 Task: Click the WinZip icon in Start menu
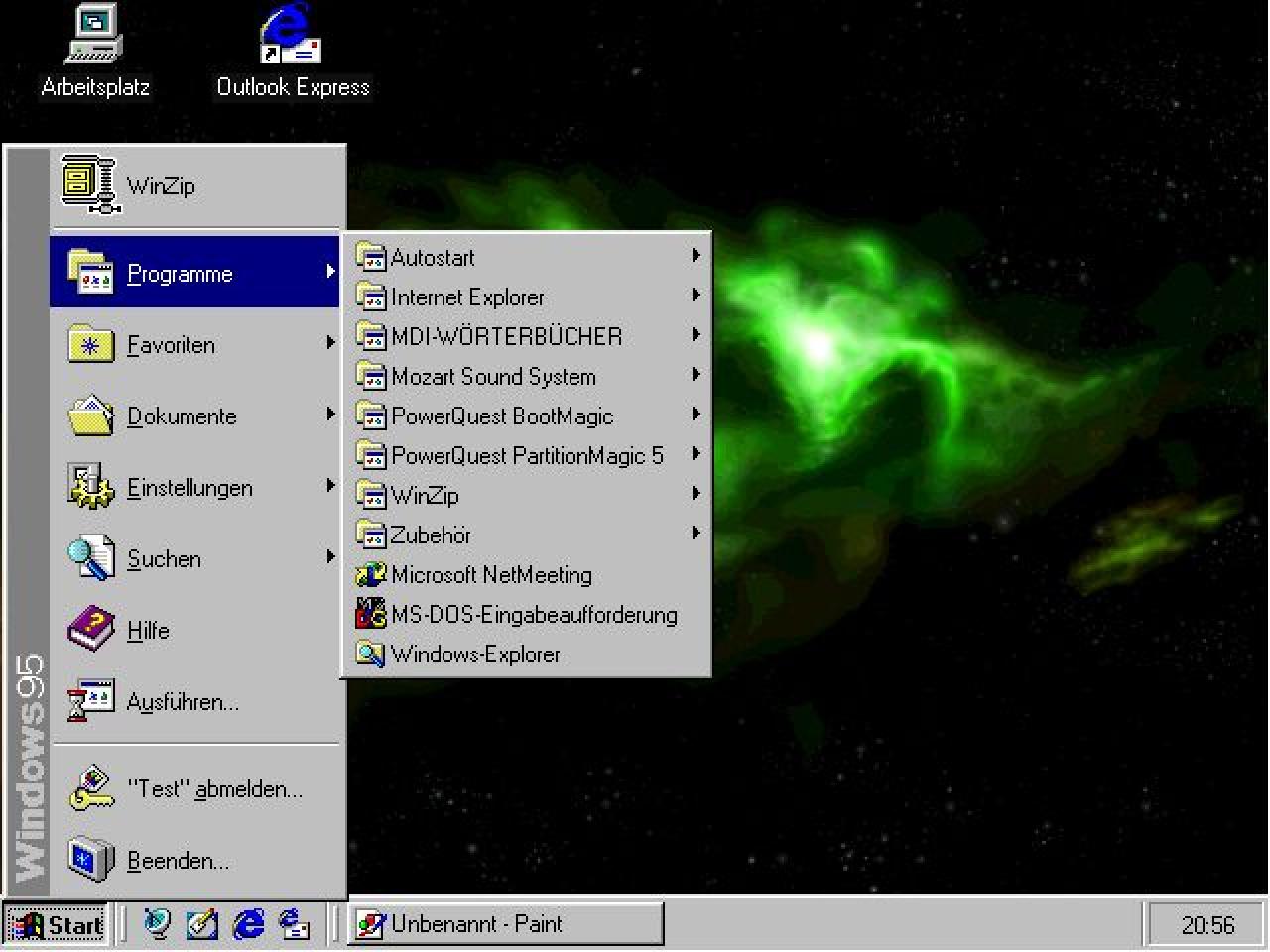pos(88,184)
